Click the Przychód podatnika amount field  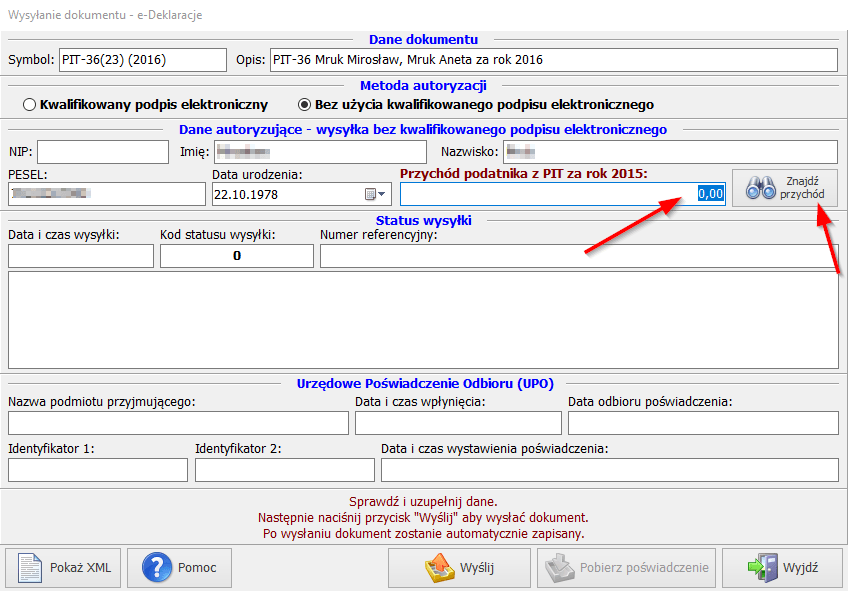(562, 194)
